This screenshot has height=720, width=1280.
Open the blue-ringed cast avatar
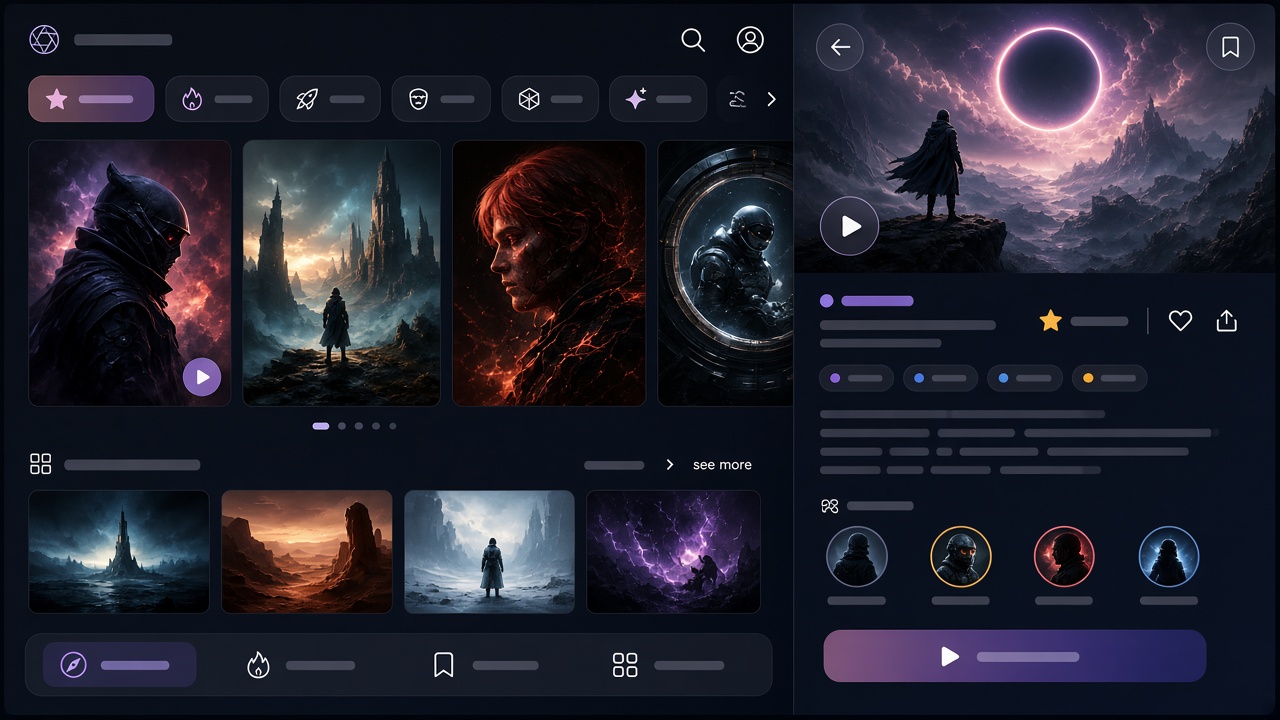(x=1169, y=557)
